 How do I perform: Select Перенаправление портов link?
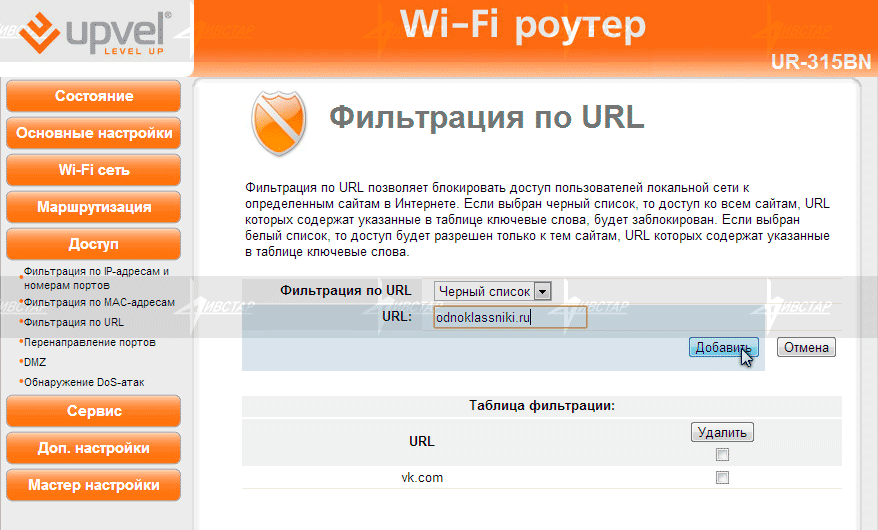point(89,342)
